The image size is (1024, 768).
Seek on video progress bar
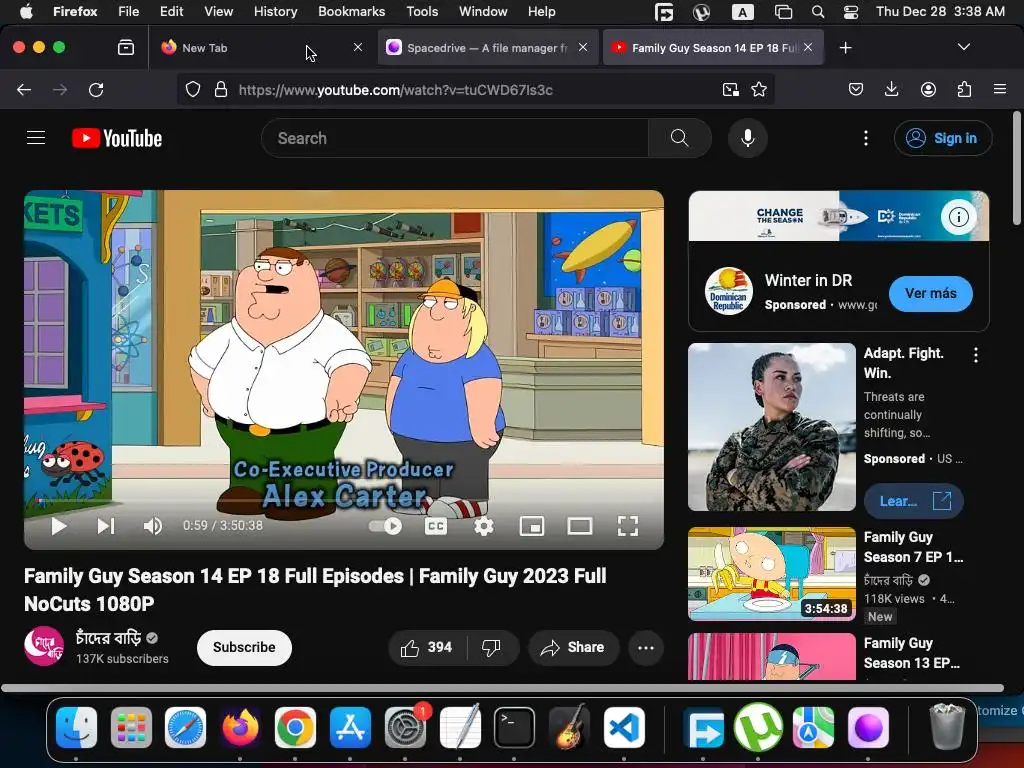tap(344, 501)
